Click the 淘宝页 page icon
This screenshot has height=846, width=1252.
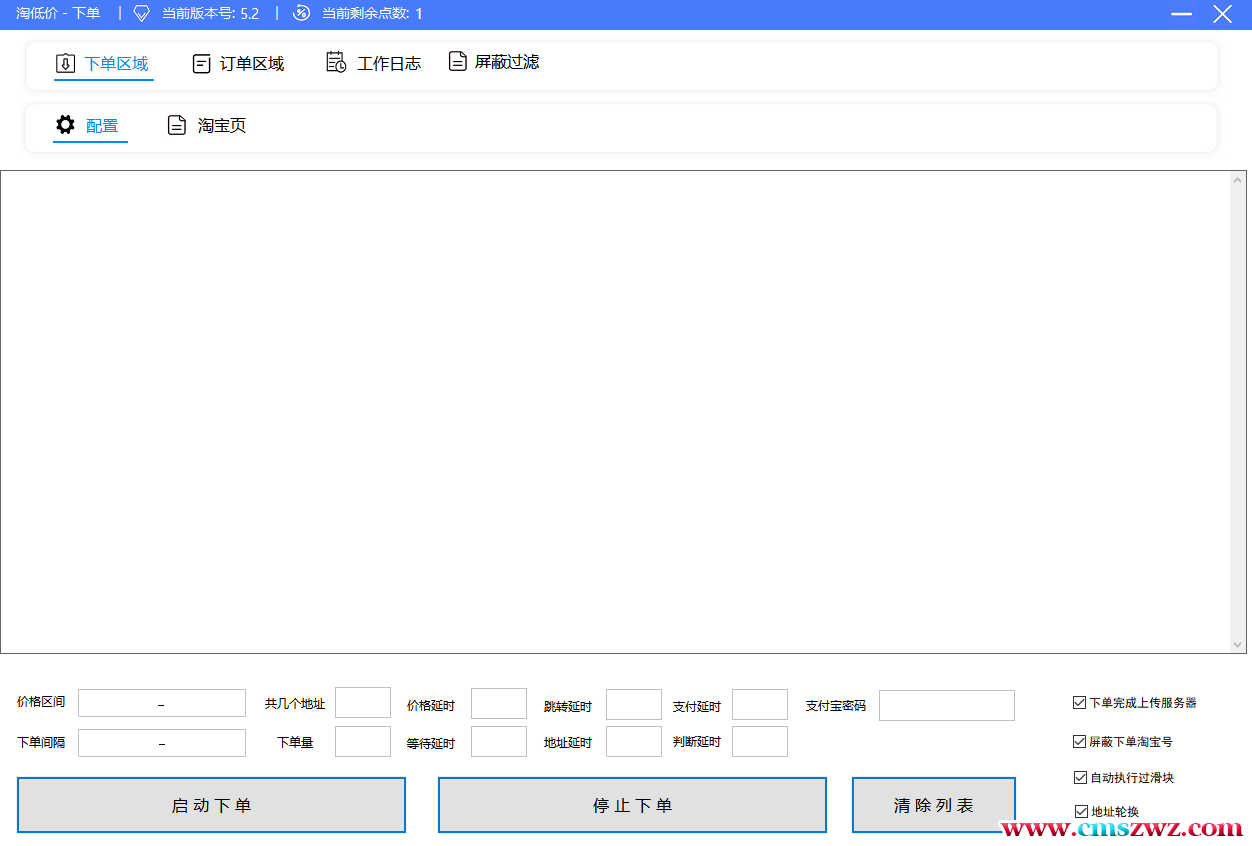point(177,125)
